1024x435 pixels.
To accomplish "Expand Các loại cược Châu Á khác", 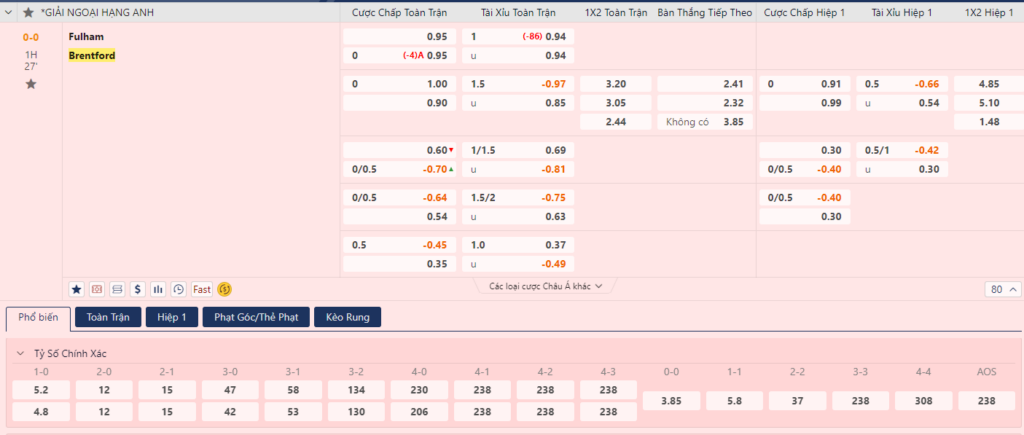I will tap(545, 286).
